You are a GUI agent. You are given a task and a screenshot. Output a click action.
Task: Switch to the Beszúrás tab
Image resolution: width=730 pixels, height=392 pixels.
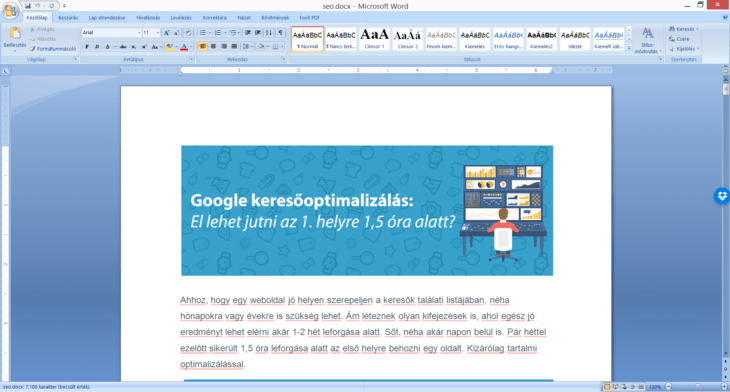68,18
